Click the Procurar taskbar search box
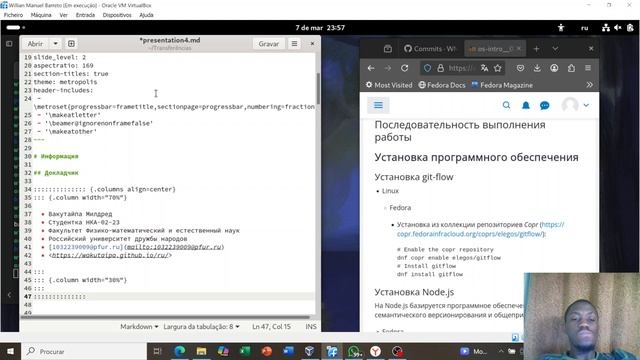 tap(84, 351)
